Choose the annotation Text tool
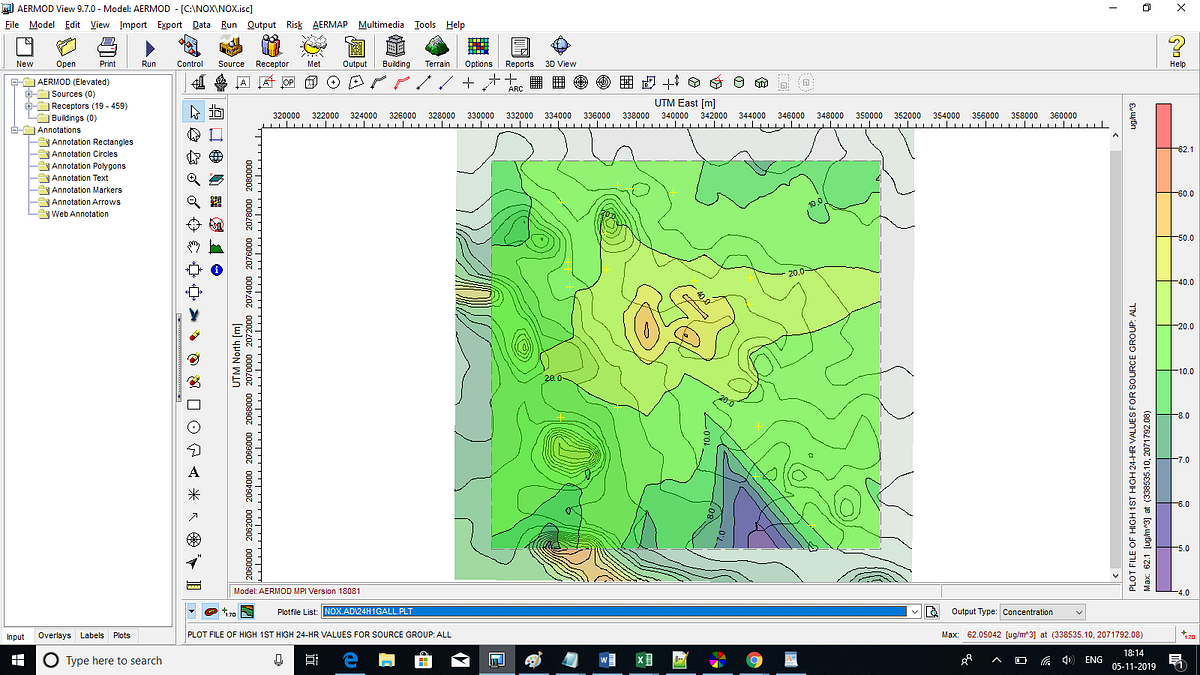This screenshot has width=1200, height=675. click(x=193, y=472)
